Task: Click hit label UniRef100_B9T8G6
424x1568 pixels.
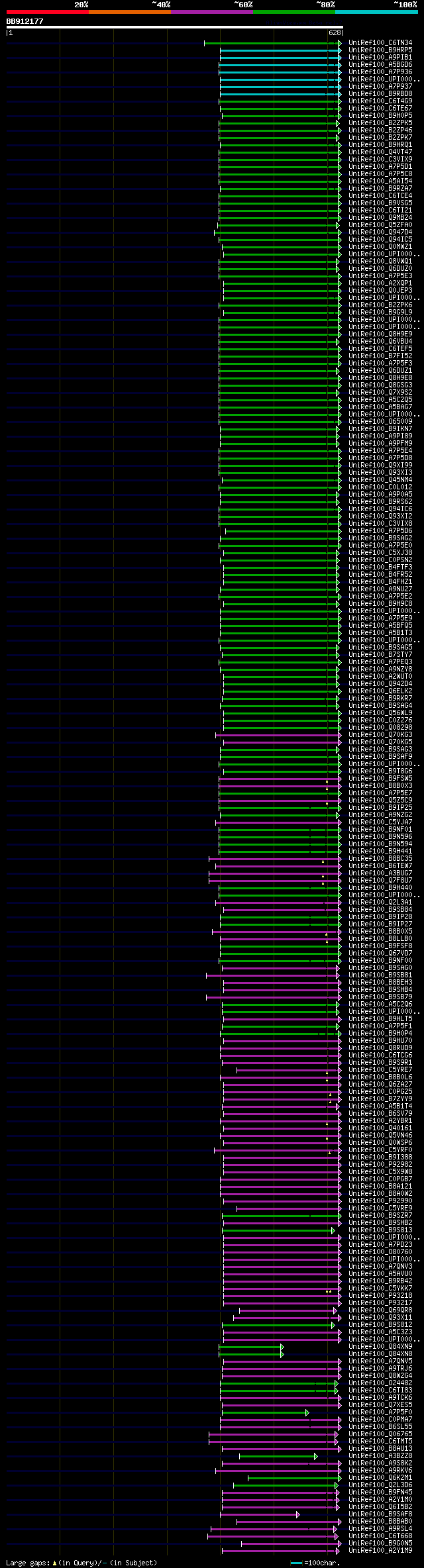Action: pyautogui.click(x=380, y=771)
